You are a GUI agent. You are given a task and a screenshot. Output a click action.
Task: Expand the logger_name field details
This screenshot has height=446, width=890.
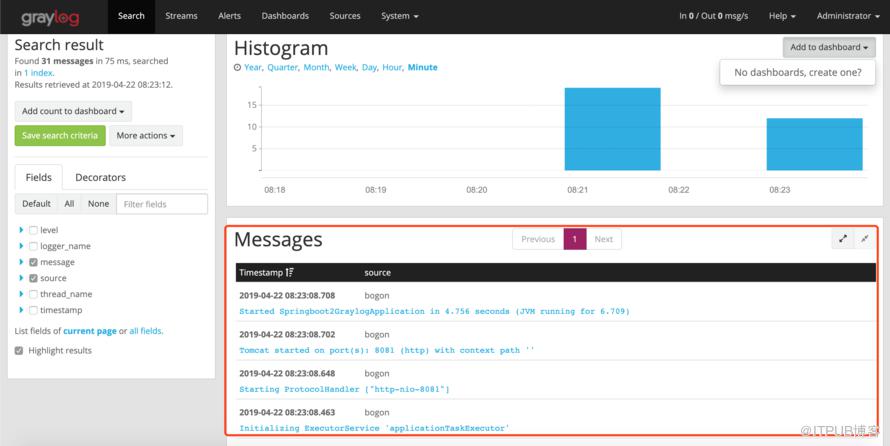pos(21,246)
